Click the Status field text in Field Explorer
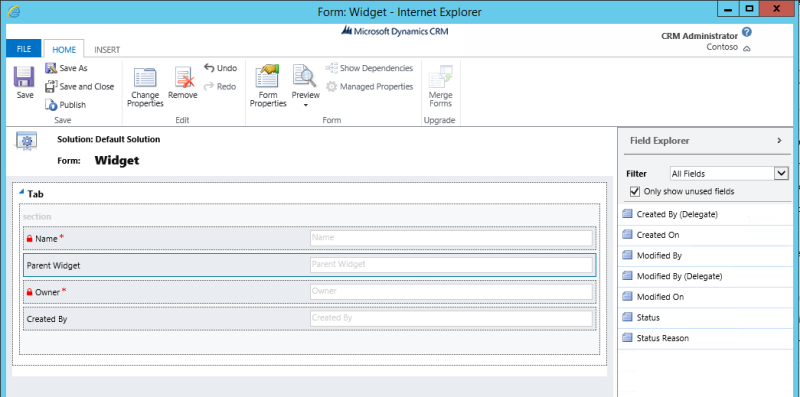The image size is (800, 397). tap(648, 317)
